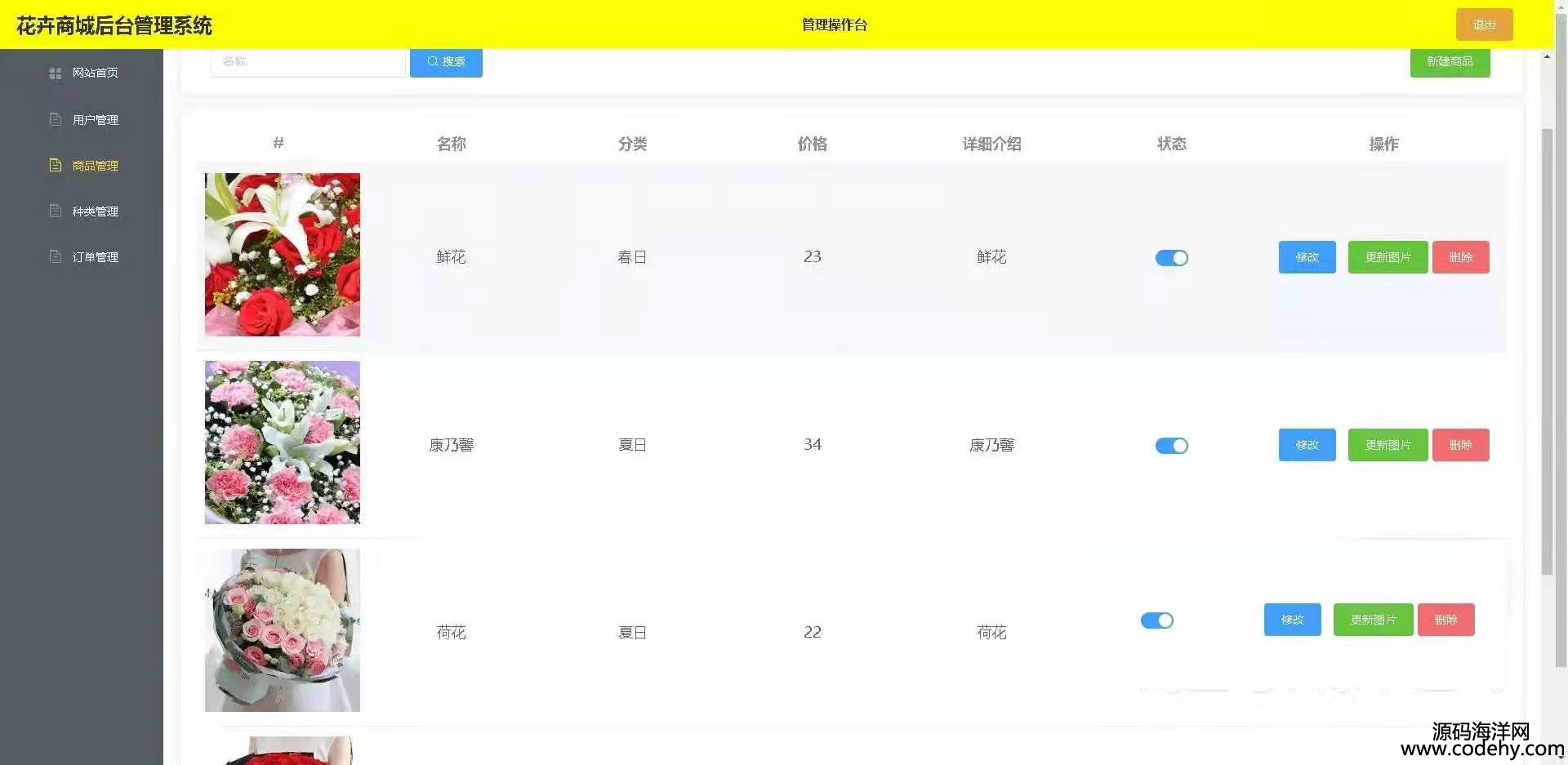Click the green 新建商品 button
This screenshot has height=765, width=1568.
click(1450, 62)
